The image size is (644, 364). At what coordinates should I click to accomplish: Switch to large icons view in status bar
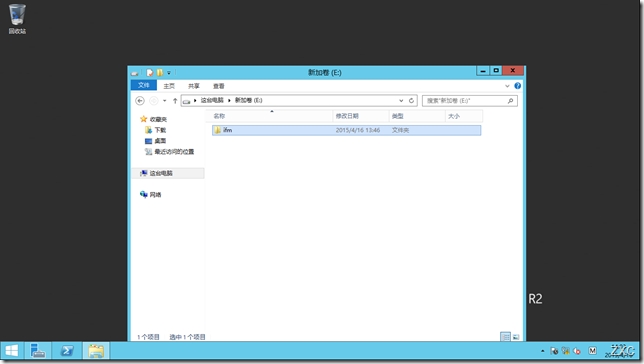pyautogui.click(x=516, y=337)
